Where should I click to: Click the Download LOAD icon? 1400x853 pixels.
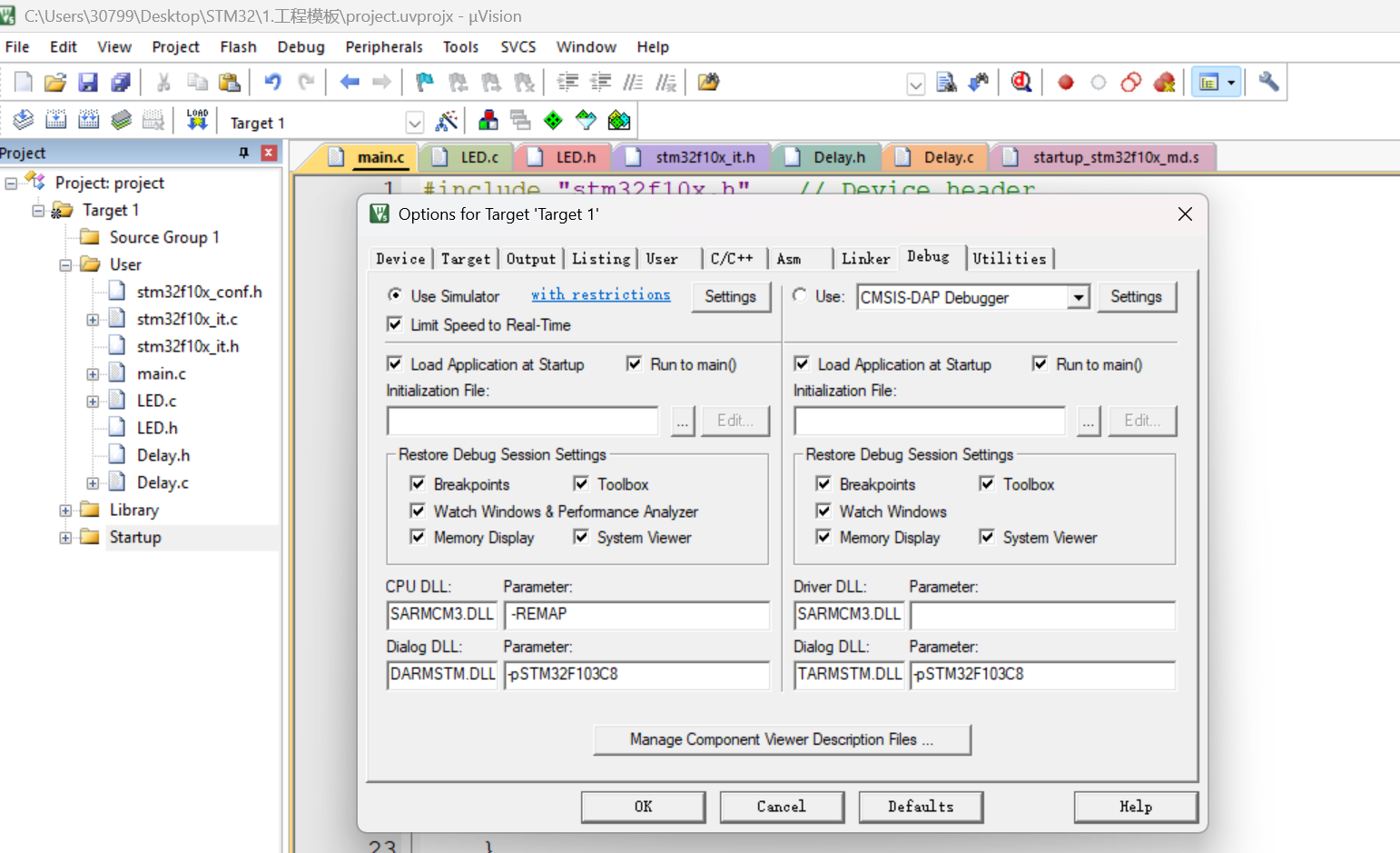(197, 120)
